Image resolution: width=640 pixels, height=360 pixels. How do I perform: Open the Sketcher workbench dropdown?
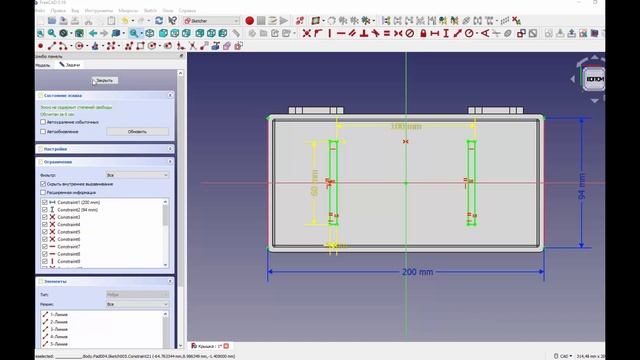pyautogui.click(x=211, y=20)
